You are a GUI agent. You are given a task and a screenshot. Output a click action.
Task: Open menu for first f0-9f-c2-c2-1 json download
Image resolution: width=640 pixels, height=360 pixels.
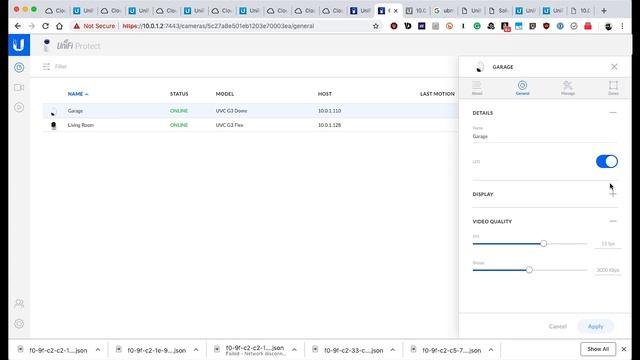[x=98, y=350]
